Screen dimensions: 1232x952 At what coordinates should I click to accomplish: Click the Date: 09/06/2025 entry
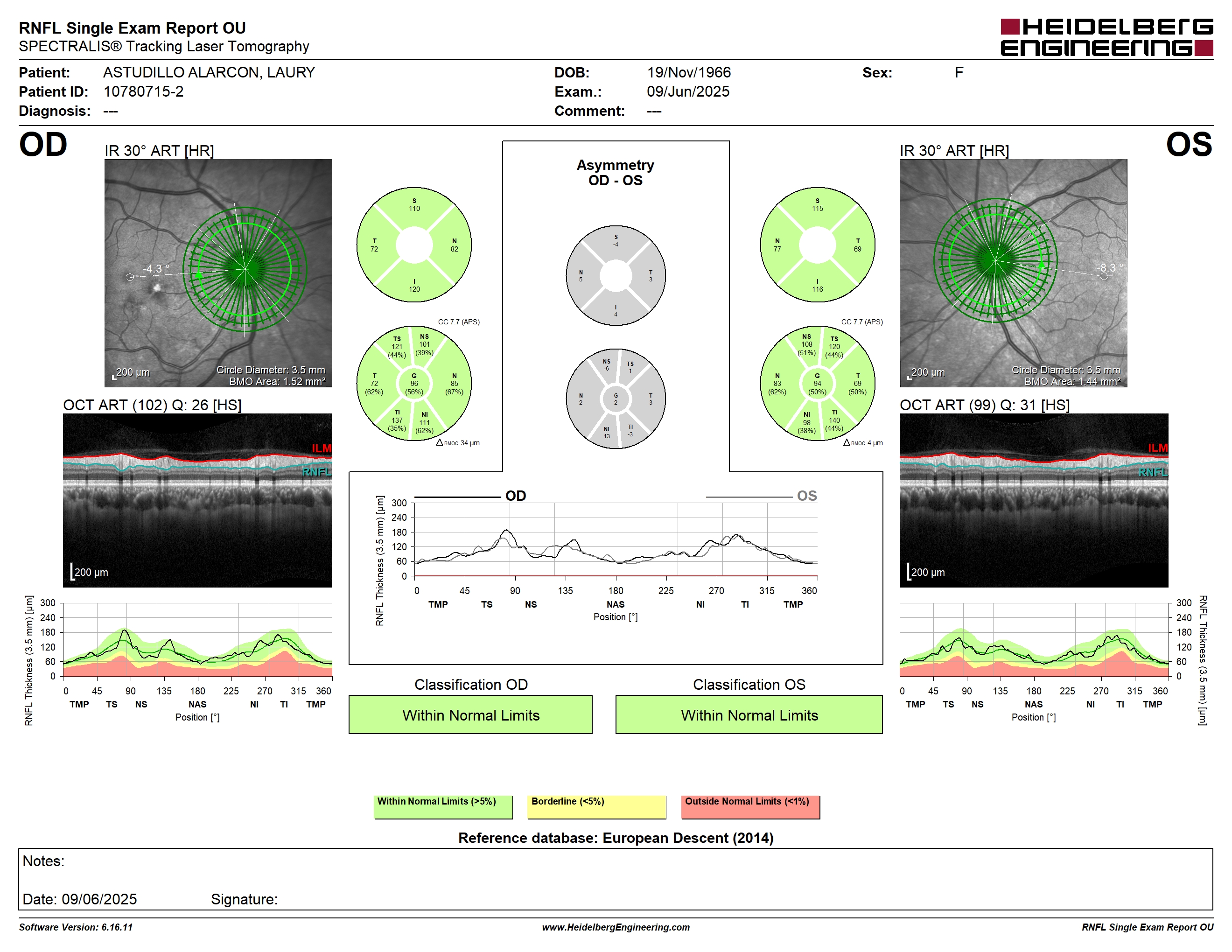tap(79, 899)
